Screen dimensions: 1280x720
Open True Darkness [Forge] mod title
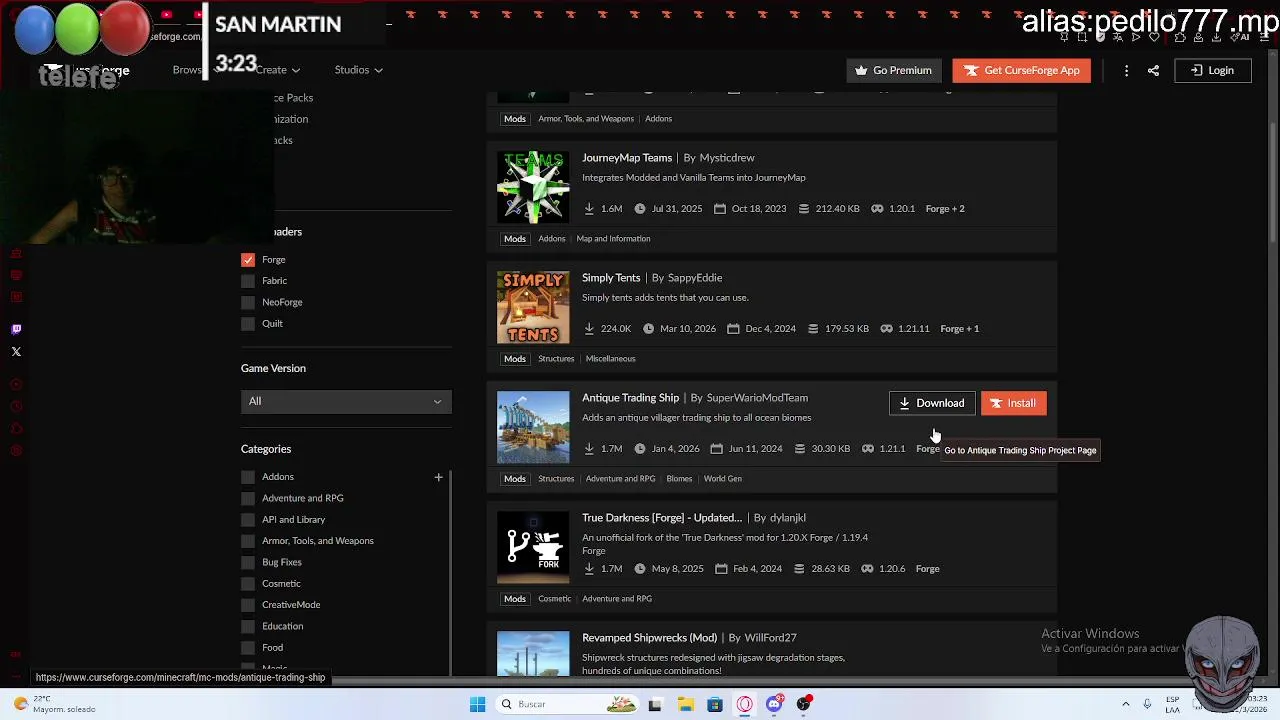click(662, 517)
